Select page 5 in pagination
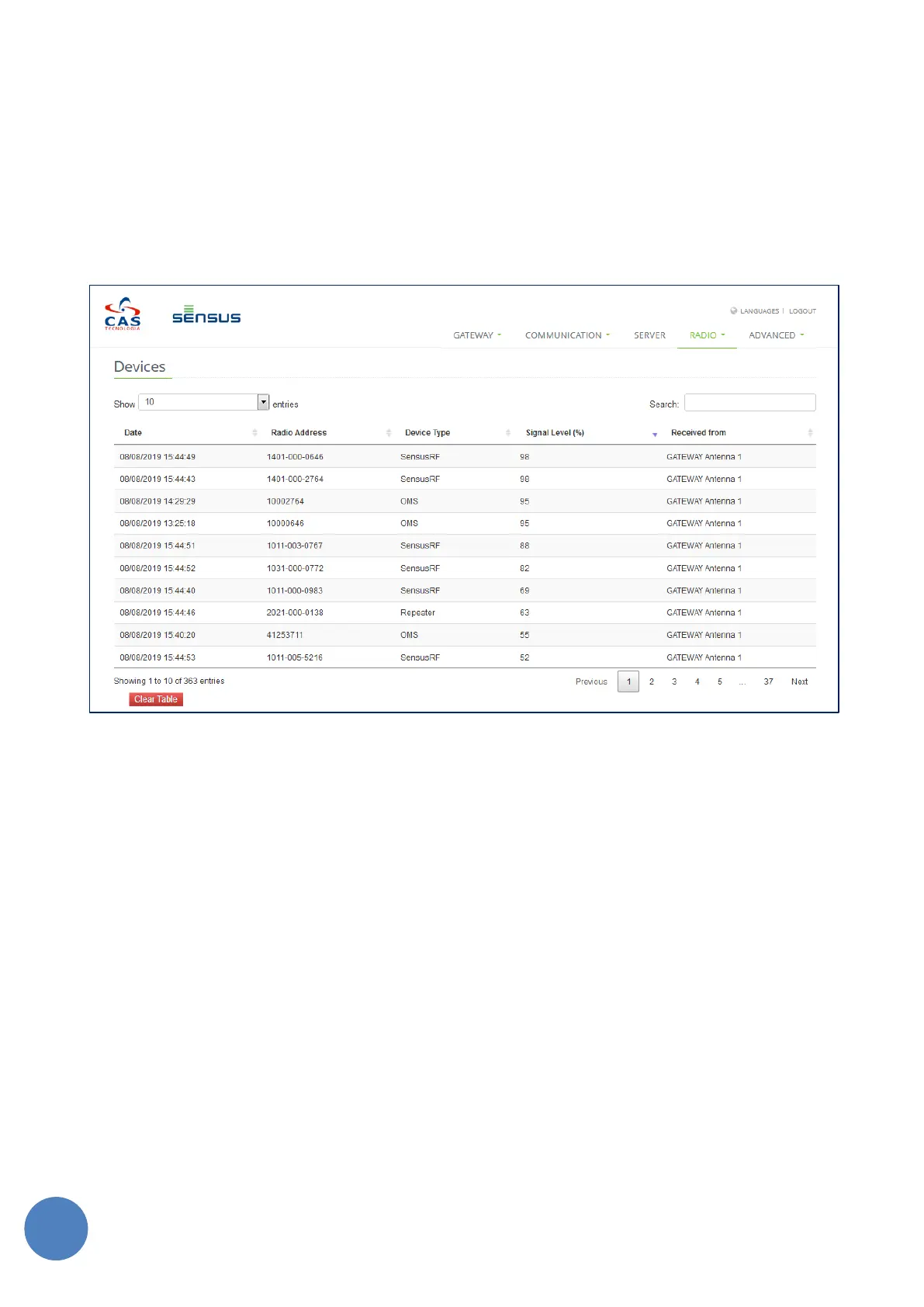Image resolution: width=924 pixels, height=1307 pixels. point(720,681)
